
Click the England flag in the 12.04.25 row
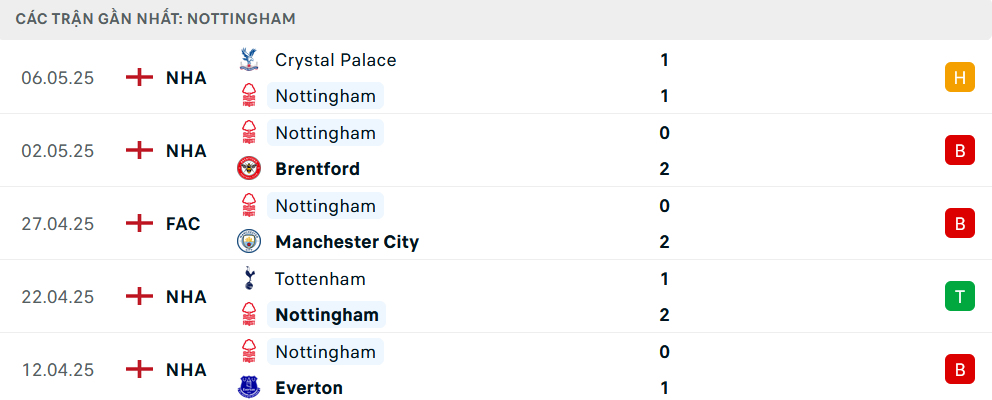point(139,369)
